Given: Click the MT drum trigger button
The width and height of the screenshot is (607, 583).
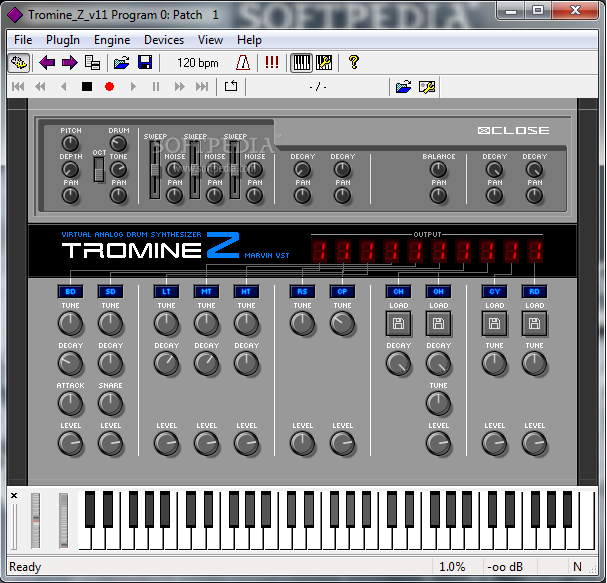Looking at the screenshot, I should [206, 292].
